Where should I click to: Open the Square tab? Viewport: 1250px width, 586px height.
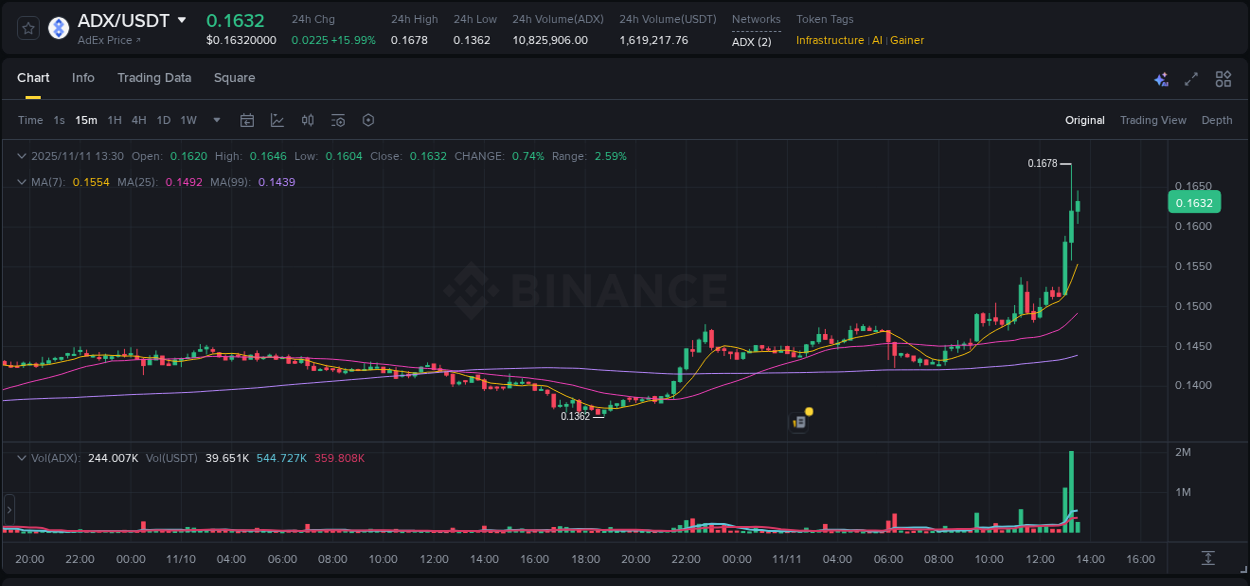234,78
